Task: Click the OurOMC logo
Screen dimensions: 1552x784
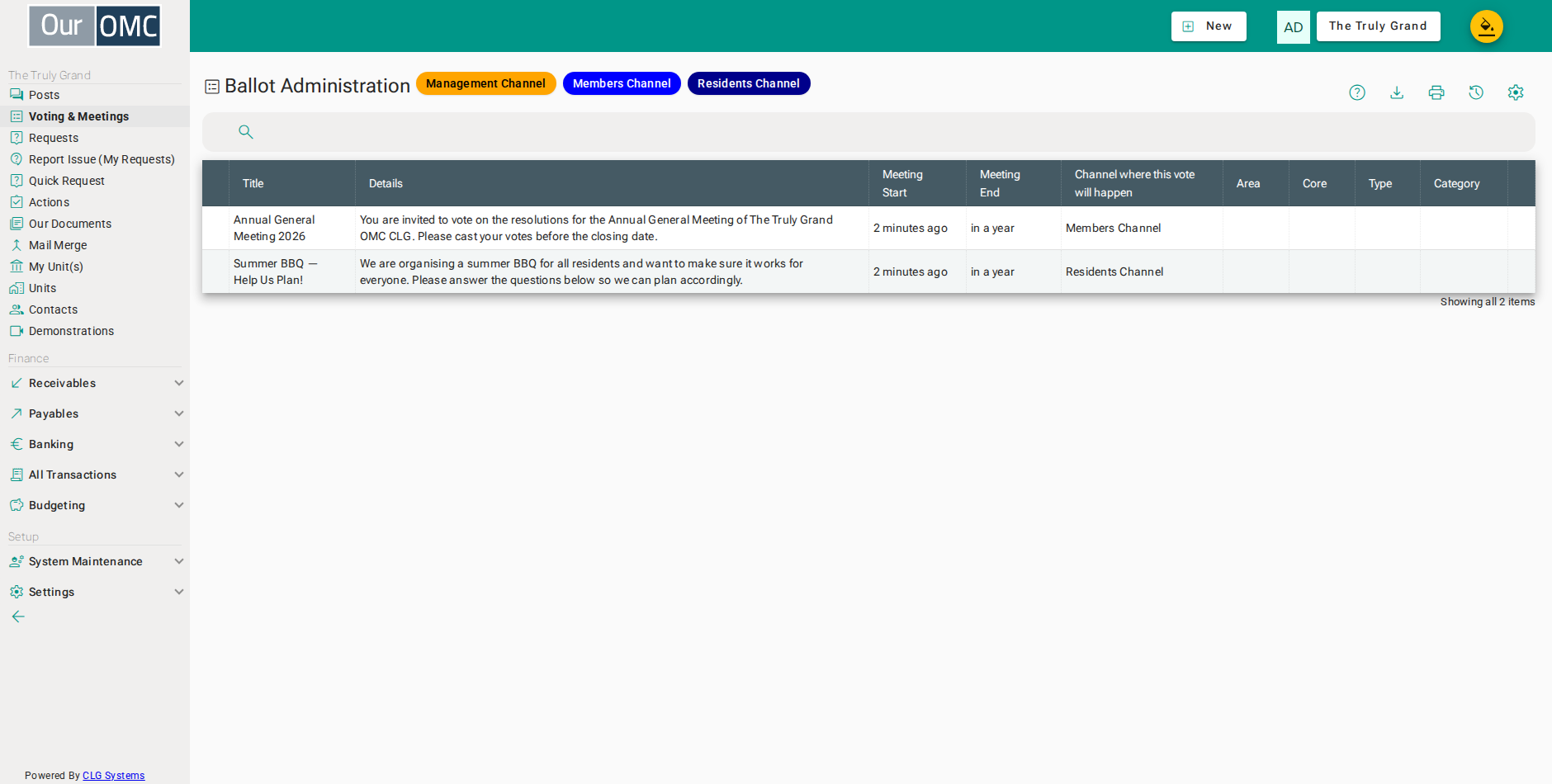Action: tap(94, 26)
